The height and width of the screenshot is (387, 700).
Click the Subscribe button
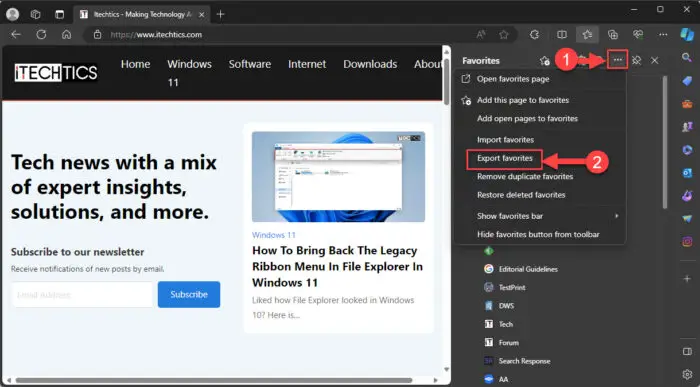(x=189, y=295)
